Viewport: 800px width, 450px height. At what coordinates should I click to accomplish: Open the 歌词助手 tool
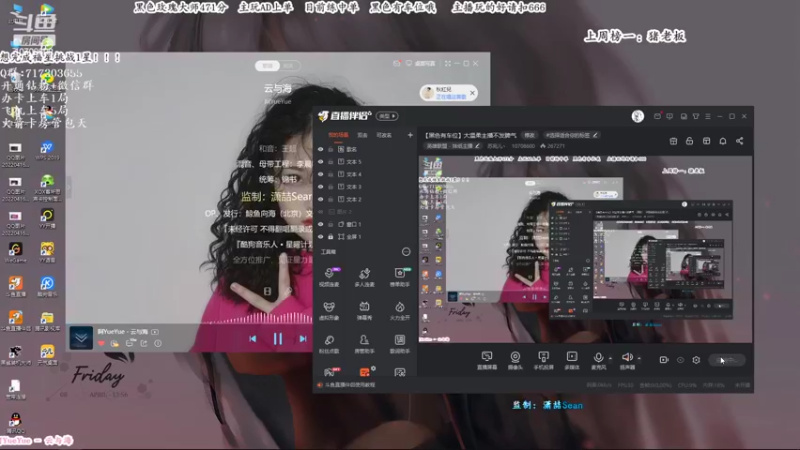point(399,344)
